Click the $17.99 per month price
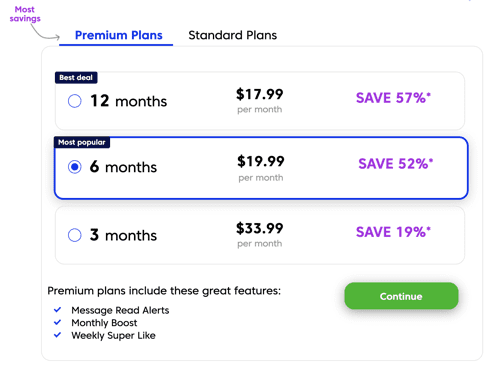Screen dimensions: 493x372 click(260, 100)
